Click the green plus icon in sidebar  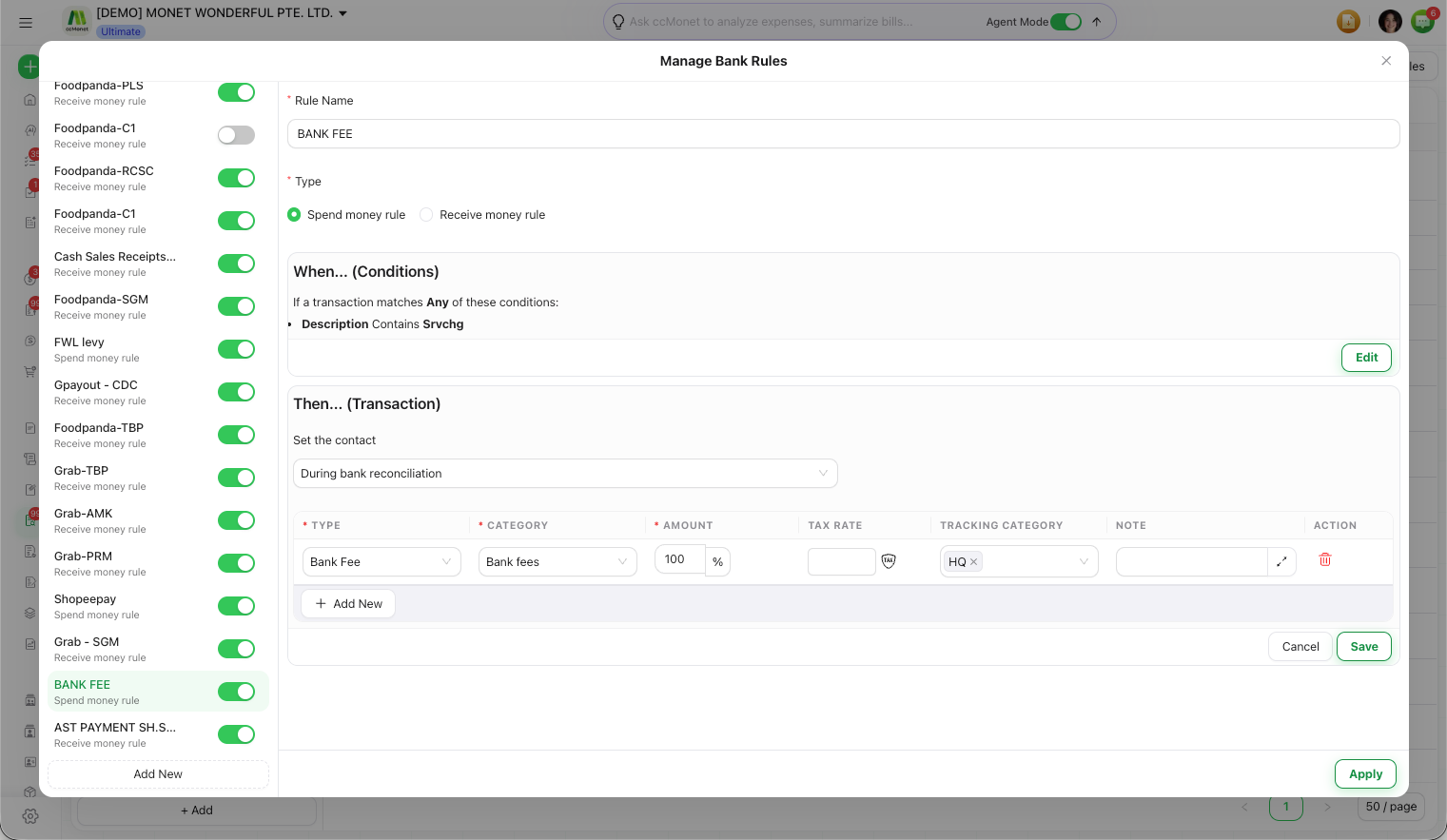coord(29,67)
